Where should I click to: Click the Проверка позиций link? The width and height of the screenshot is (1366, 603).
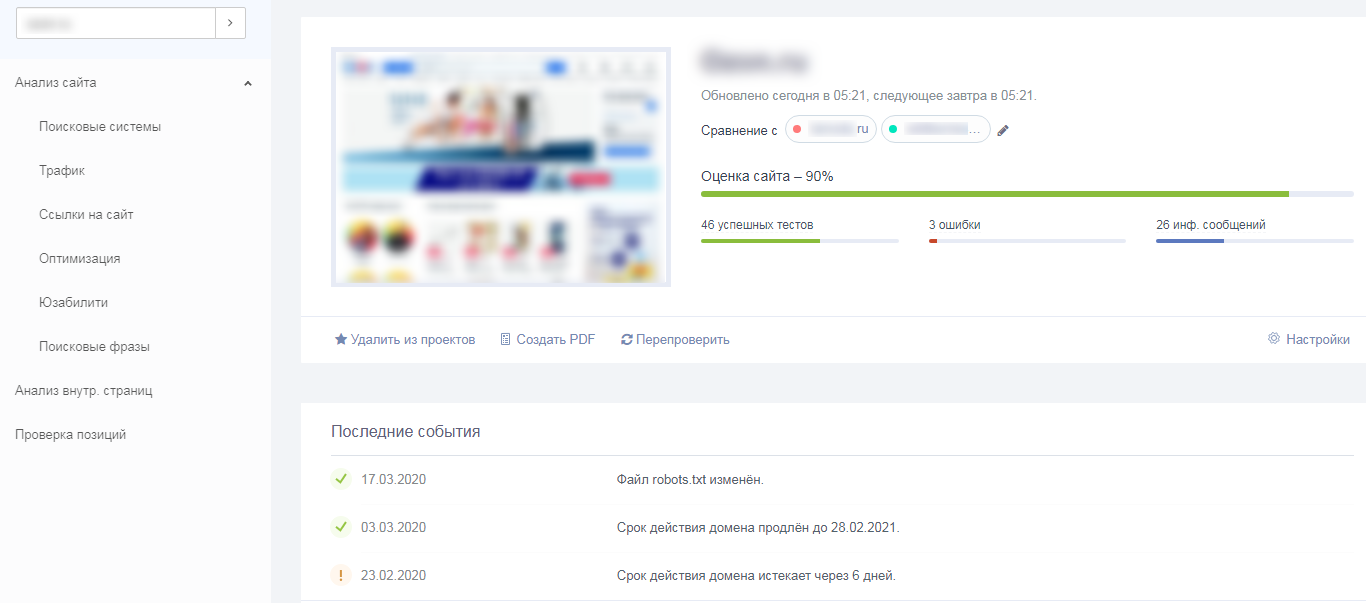(70, 435)
